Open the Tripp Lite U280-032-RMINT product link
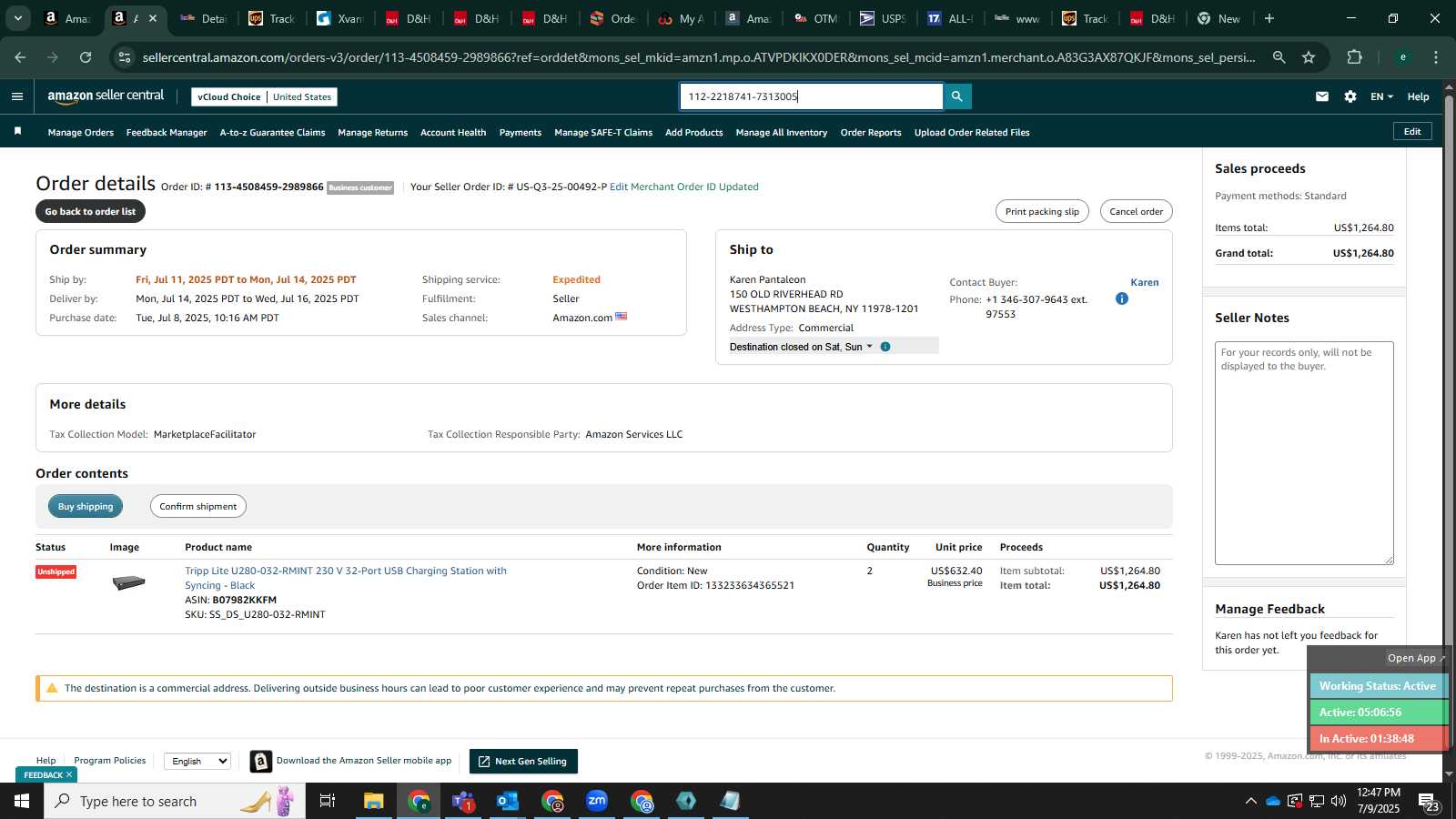The image size is (1456, 819). (346, 578)
